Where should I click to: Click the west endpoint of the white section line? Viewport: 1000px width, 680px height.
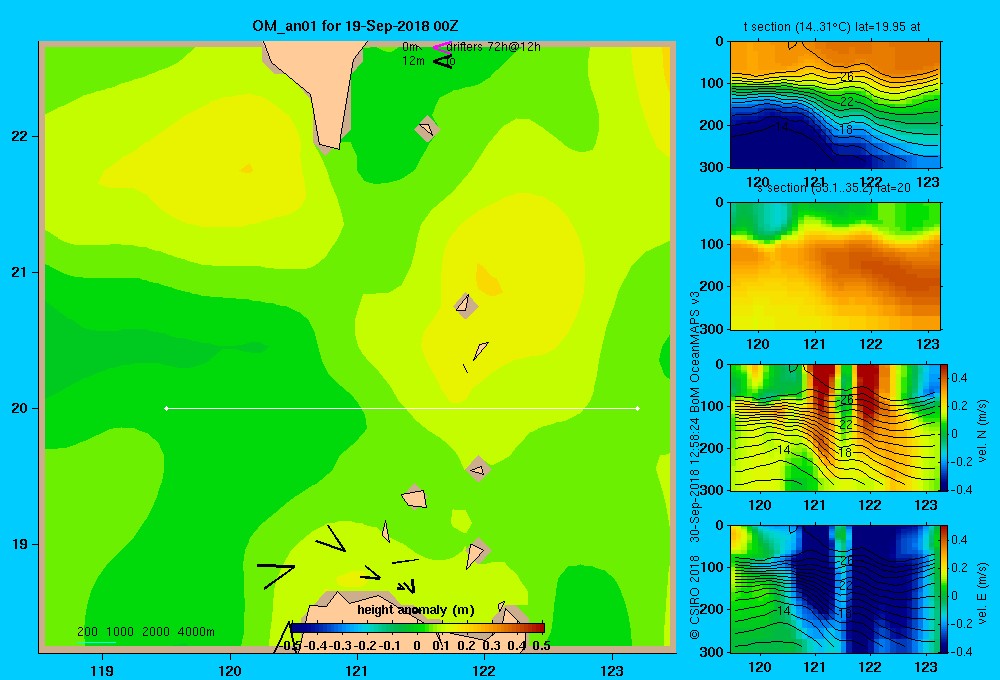click(x=166, y=408)
